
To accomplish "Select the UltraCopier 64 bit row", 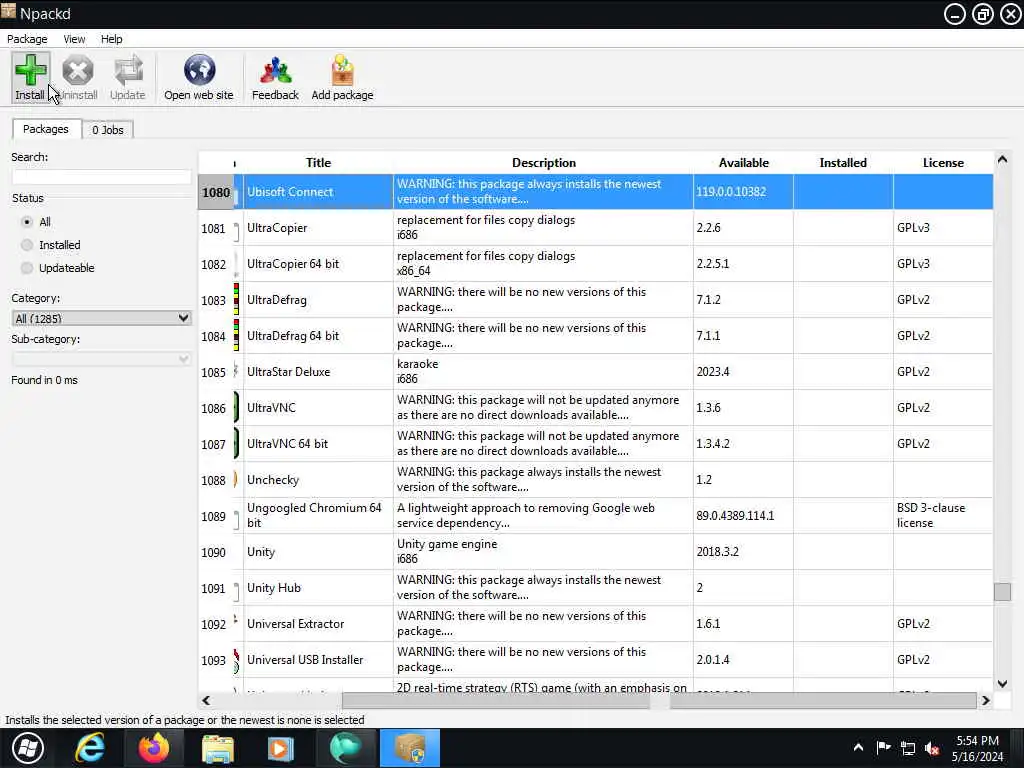I will pyautogui.click(x=596, y=264).
